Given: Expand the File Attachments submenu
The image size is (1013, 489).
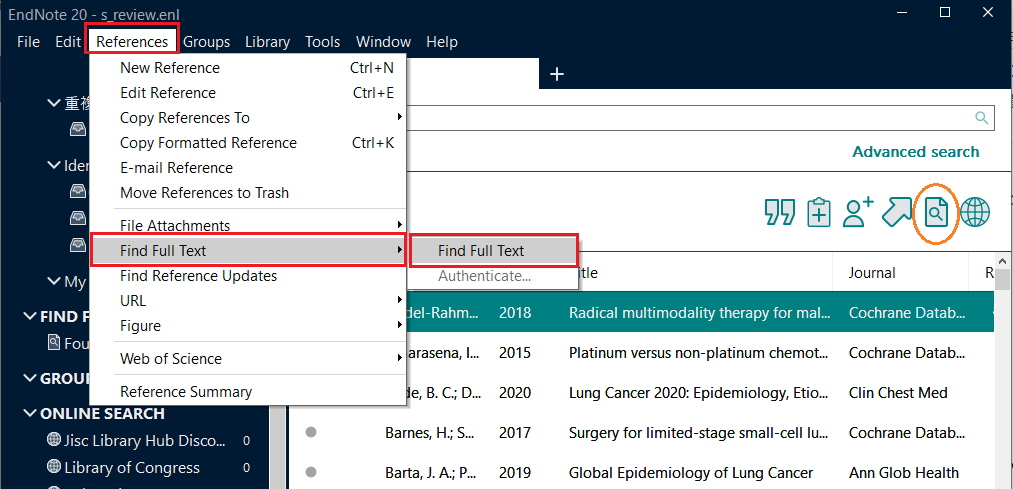Looking at the screenshot, I should pos(248,225).
